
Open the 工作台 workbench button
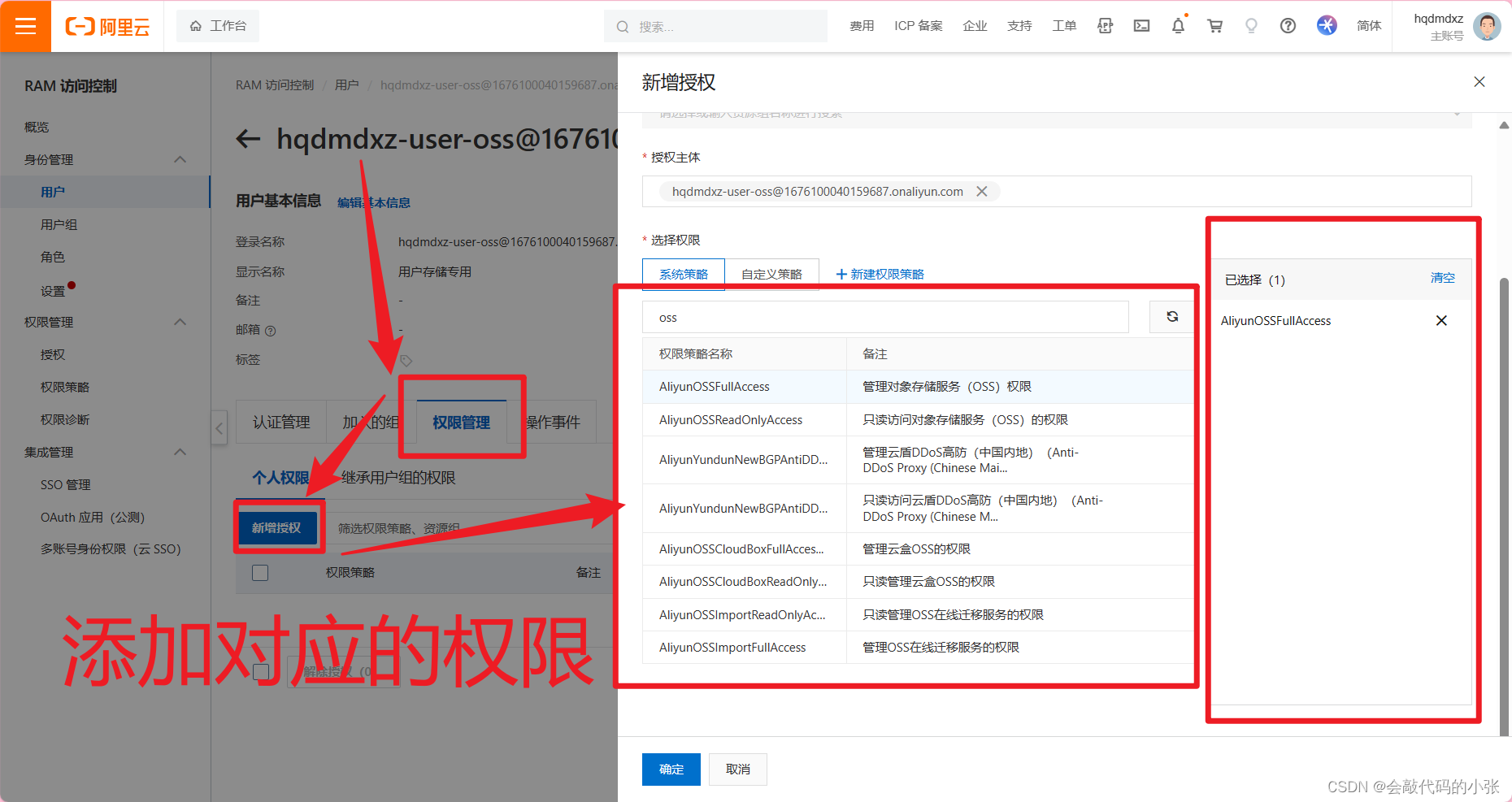coord(218,26)
